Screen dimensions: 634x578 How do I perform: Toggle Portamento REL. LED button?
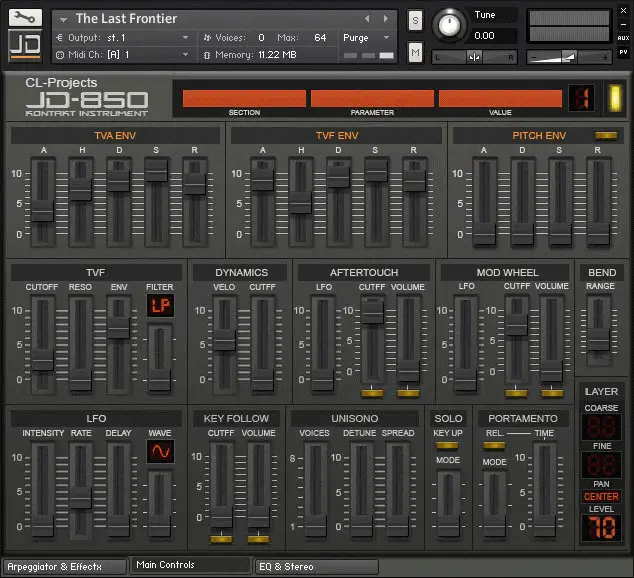(494, 446)
